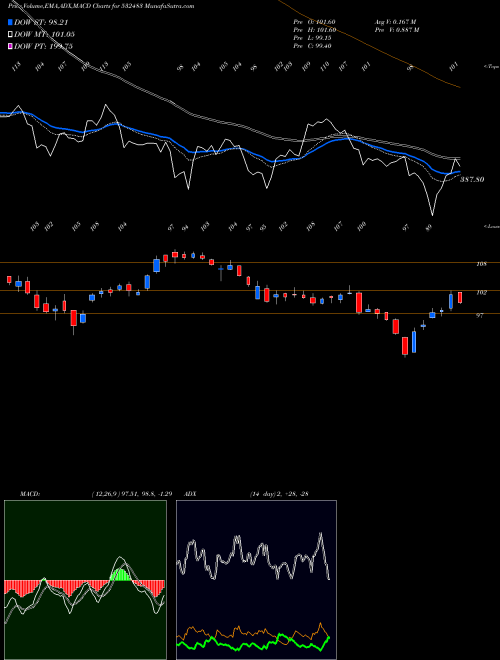Select the 'DOW ST: 98.21' legend text
This screenshot has width=500, height=660.
42,23
